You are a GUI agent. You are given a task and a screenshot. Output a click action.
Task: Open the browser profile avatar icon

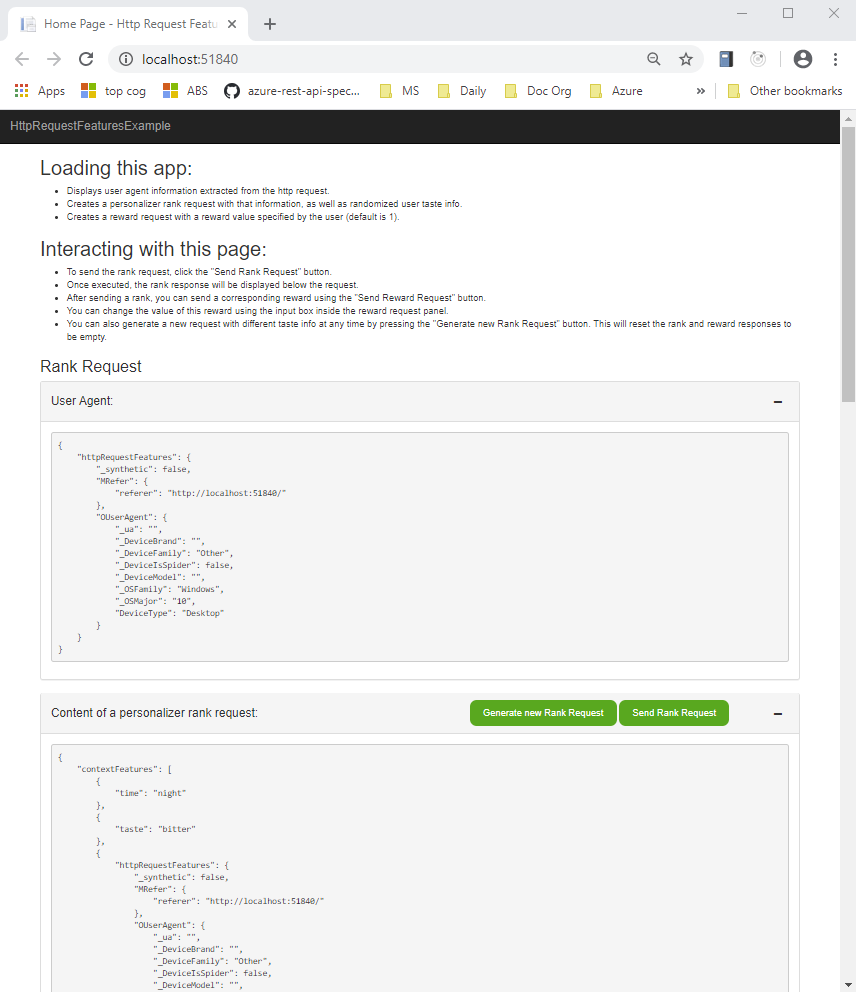click(802, 59)
